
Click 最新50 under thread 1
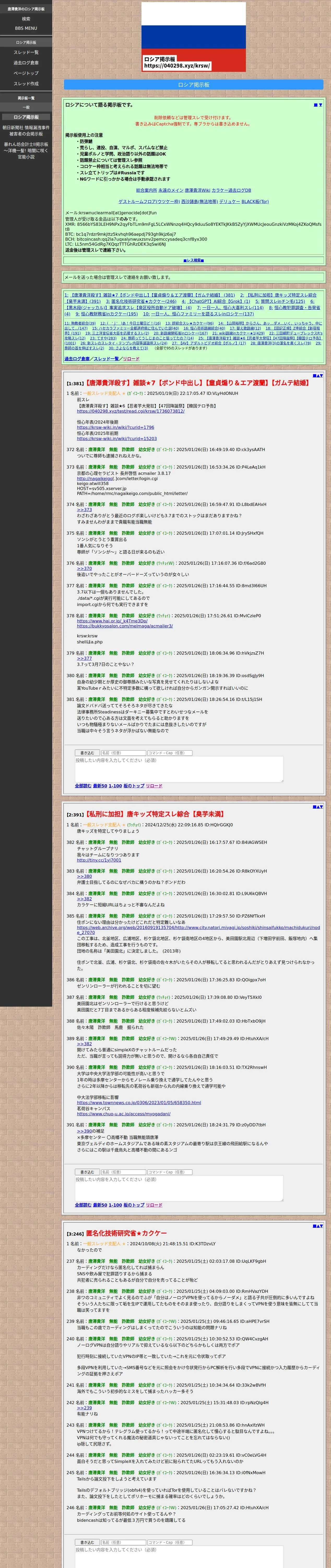click(x=100, y=786)
